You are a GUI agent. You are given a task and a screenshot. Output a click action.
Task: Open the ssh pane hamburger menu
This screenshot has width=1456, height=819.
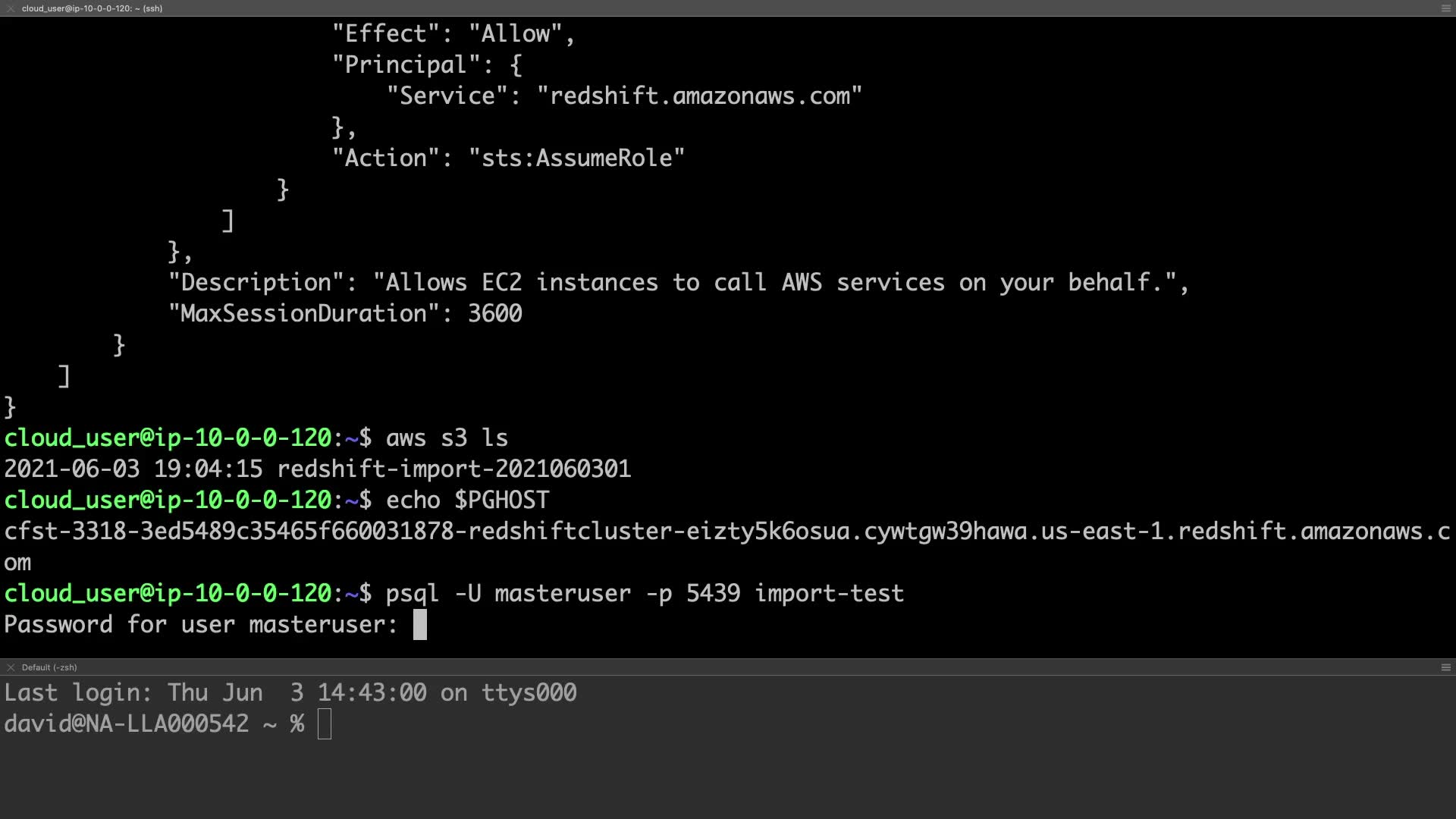point(1445,8)
